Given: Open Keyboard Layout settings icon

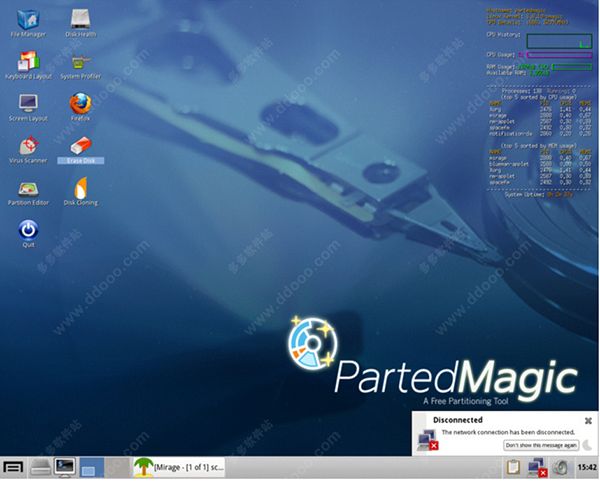Looking at the screenshot, I should coord(28,65).
